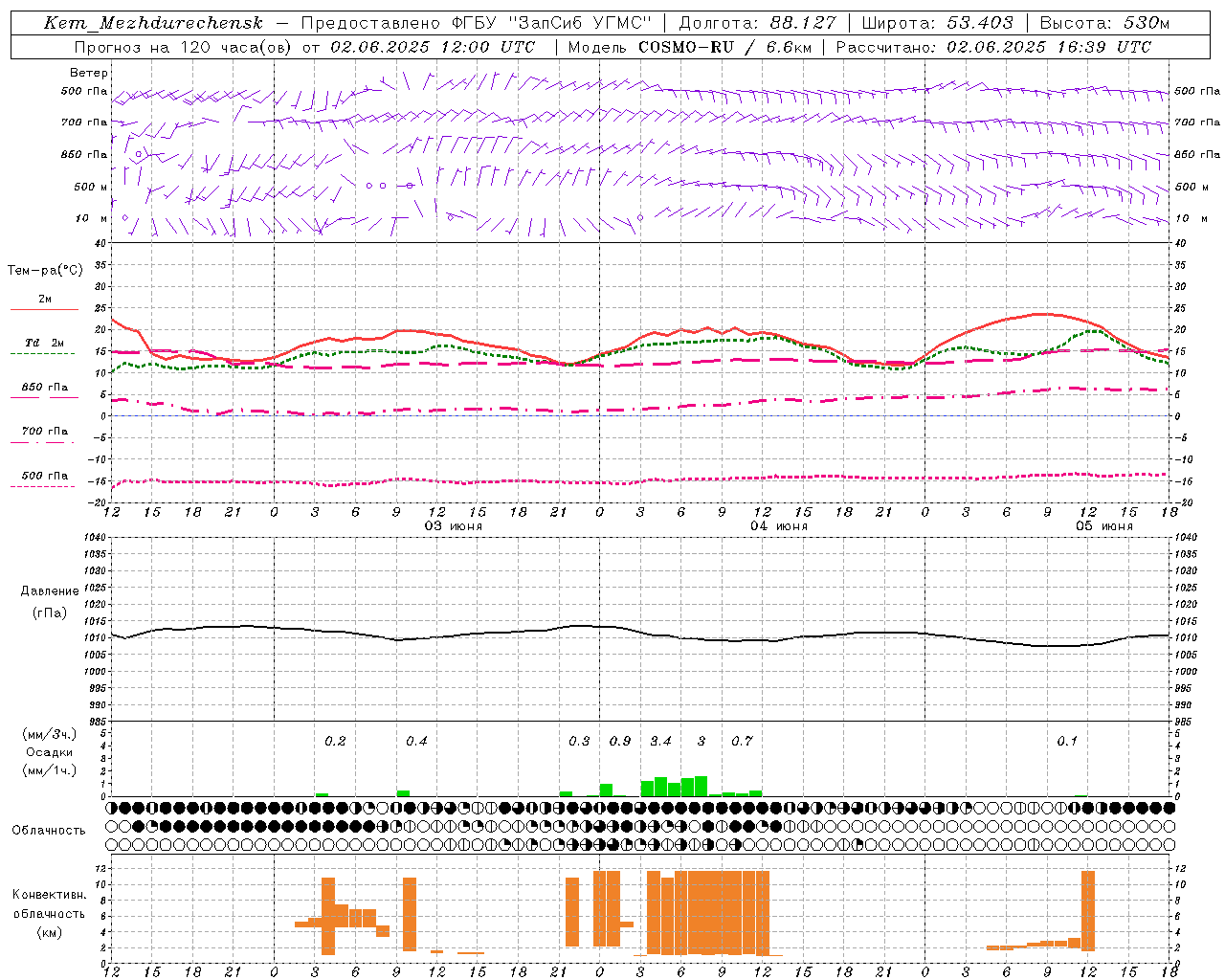Click the 0.2 precipitation total
This screenshot has height=980, width=1225.
pyautogui.click(x=335, y=741)
